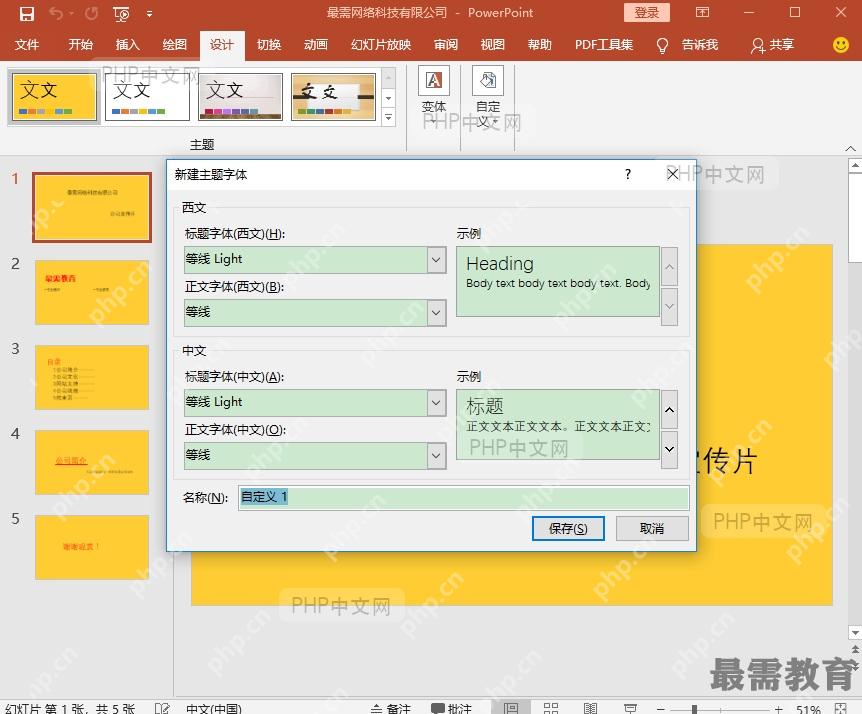Click the dialog help question mark
The image size is (862, 714).
point(628,174)
